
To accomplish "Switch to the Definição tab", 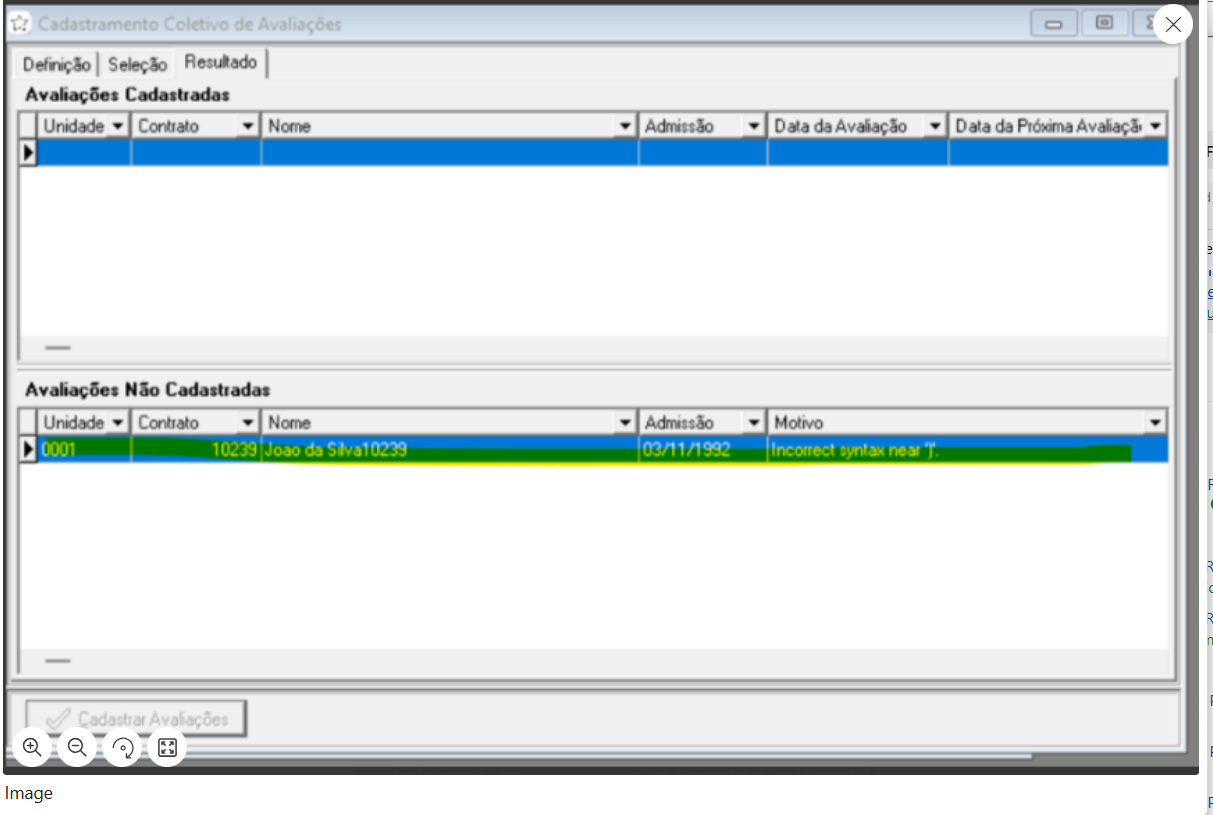I will click(x=57, y=64).
